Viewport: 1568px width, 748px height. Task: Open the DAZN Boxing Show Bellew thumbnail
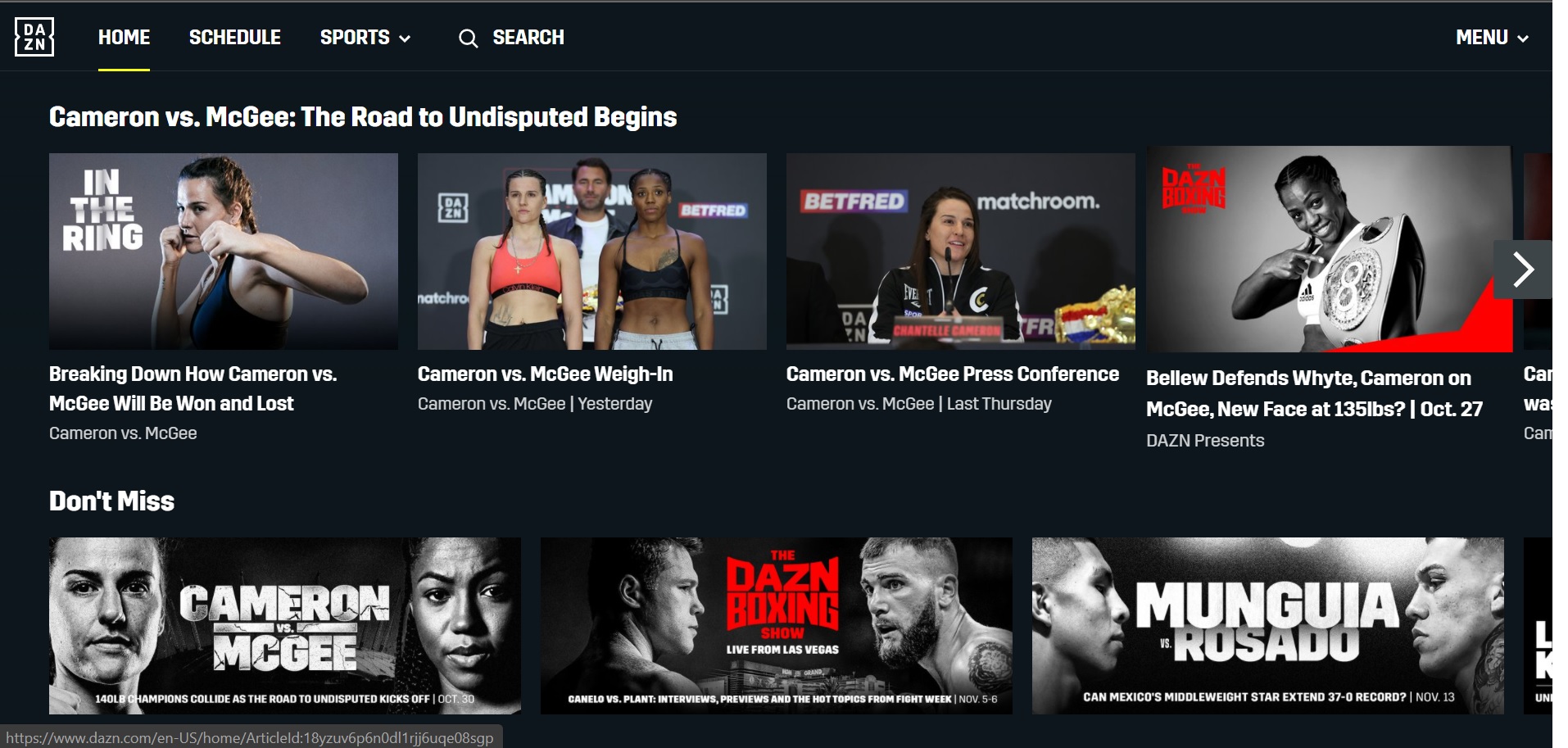[x=1329, y=249]
